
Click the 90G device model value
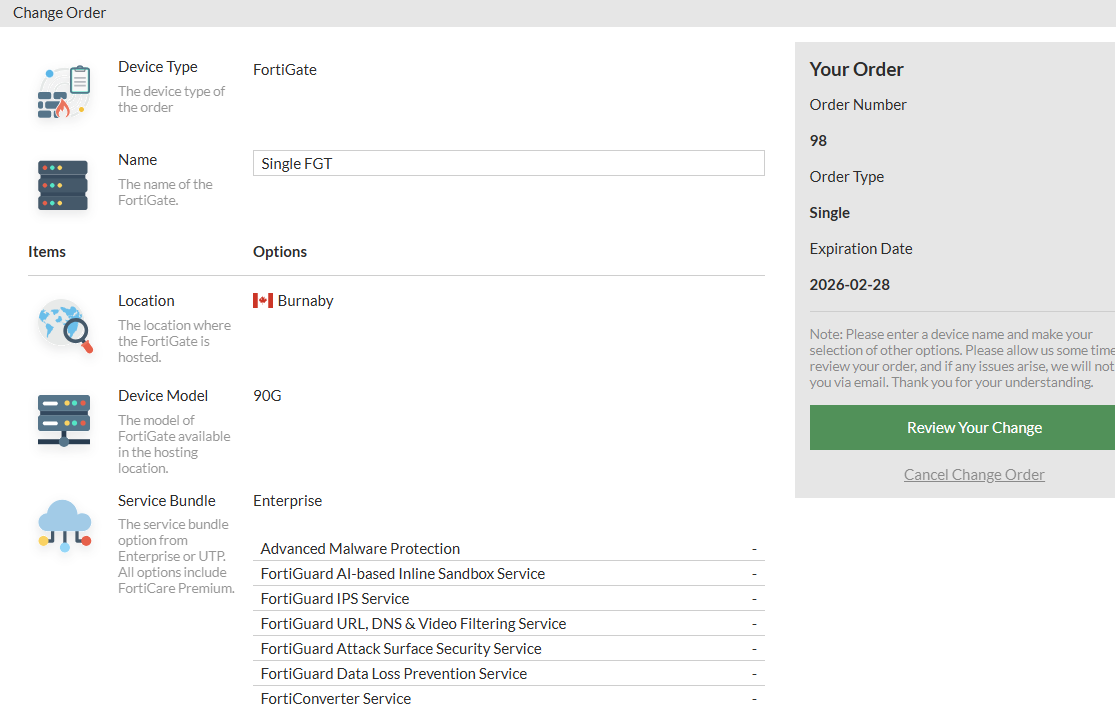click(267, 396)
